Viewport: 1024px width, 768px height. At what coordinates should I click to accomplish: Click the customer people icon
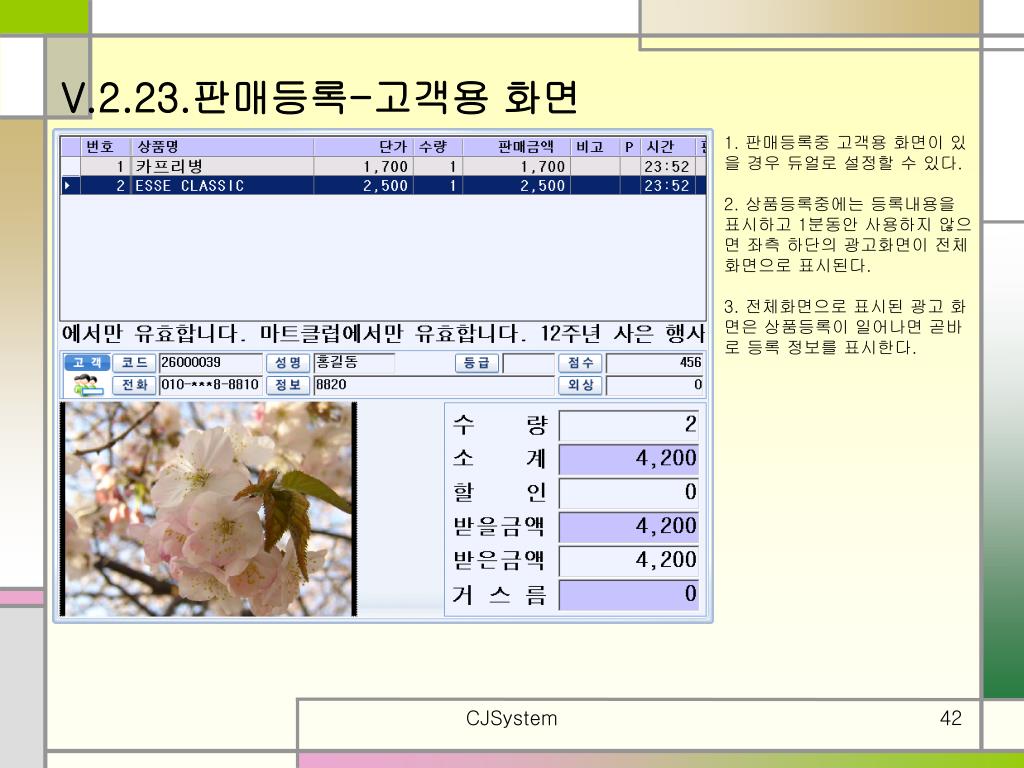click(87, 385)
